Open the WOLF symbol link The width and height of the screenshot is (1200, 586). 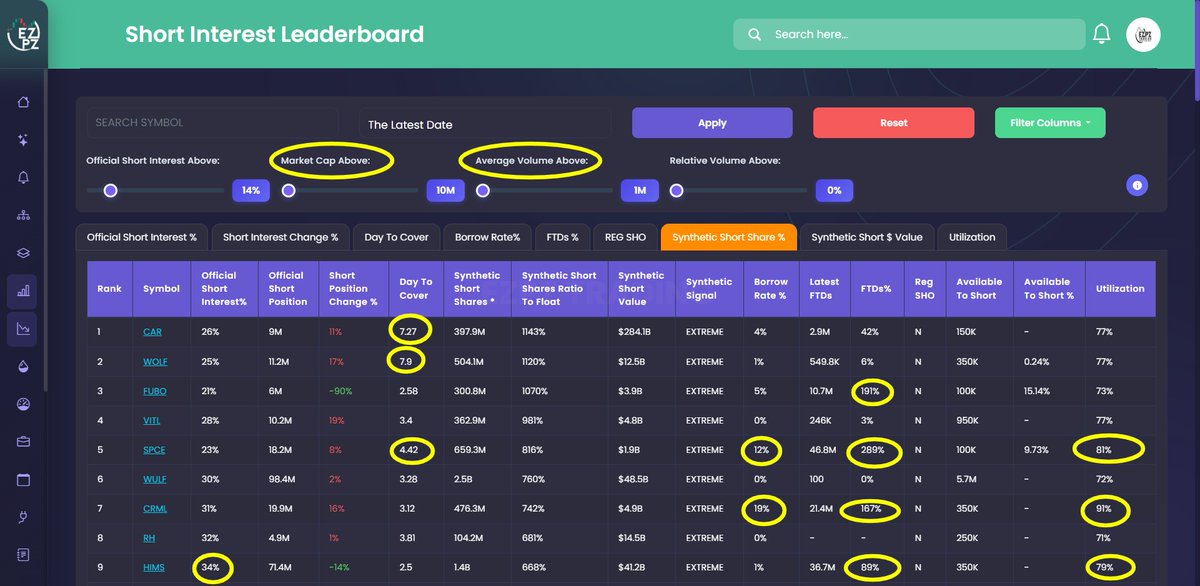[154, 361]
